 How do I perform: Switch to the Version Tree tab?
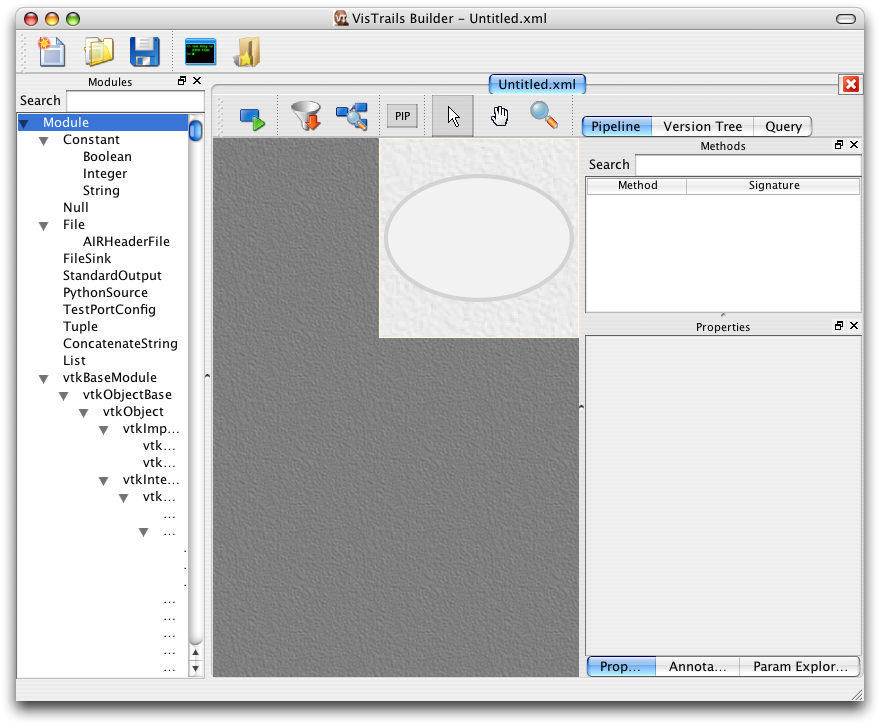coord(702,127)
